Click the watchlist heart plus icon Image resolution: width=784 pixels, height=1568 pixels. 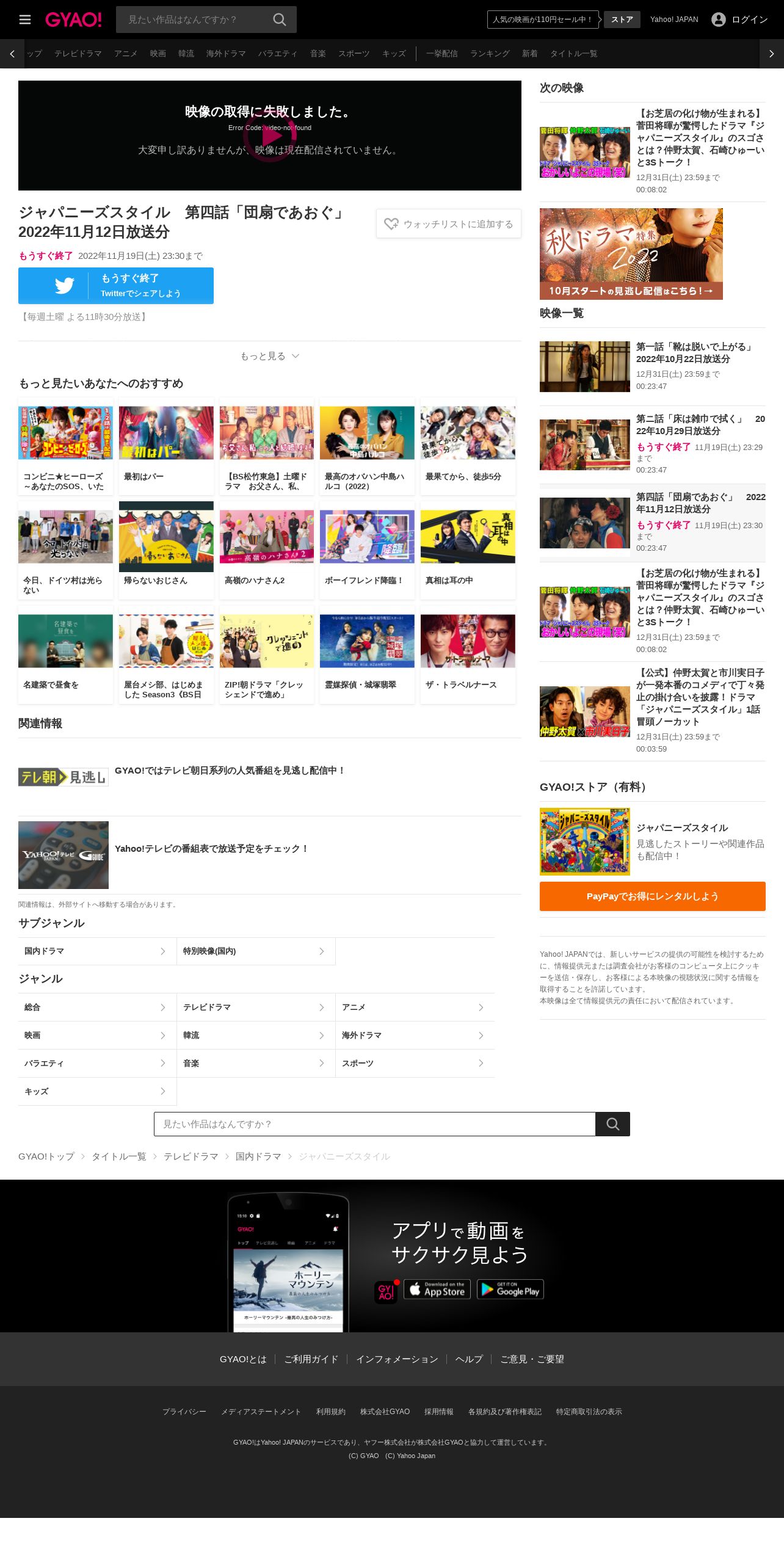tap(391, 224)
